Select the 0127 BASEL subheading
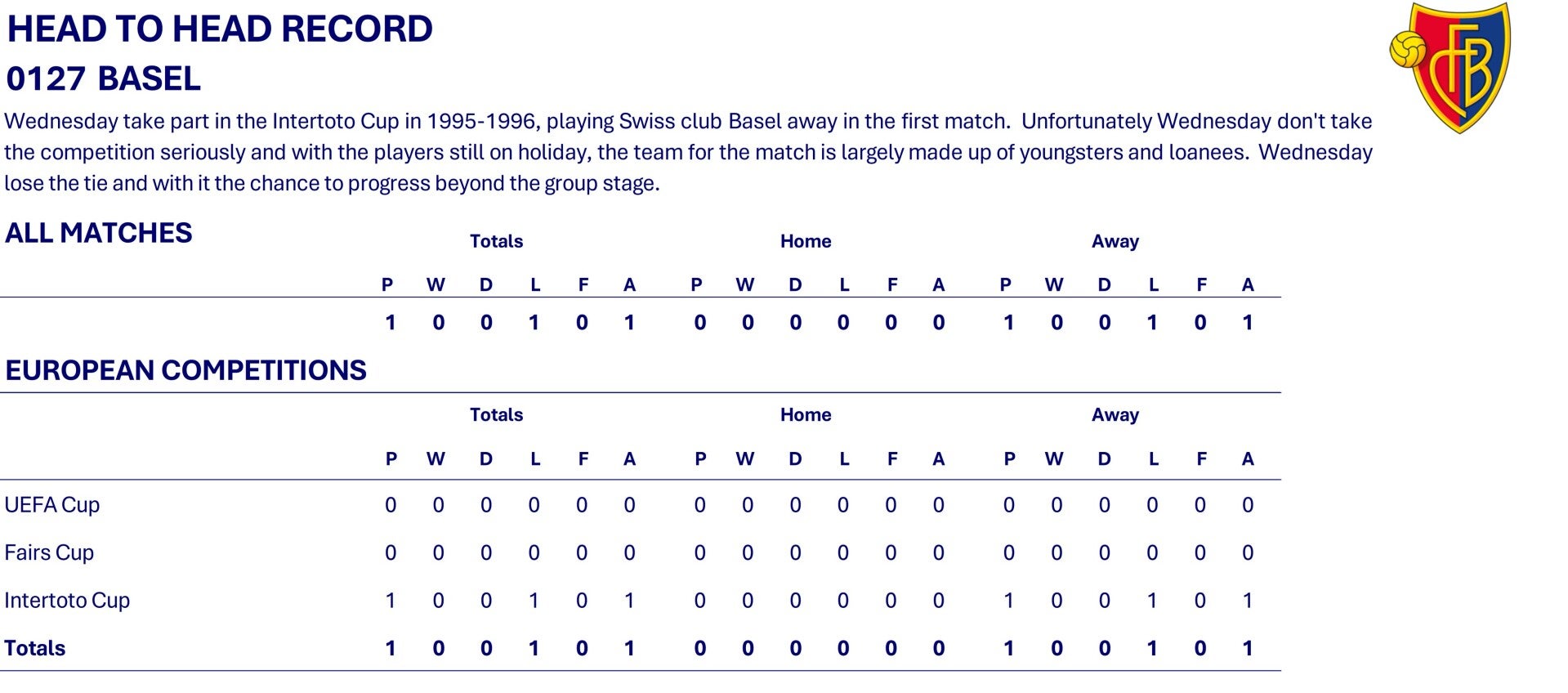The height and width of the screenshot is (693, 1568). coord(103,79)
